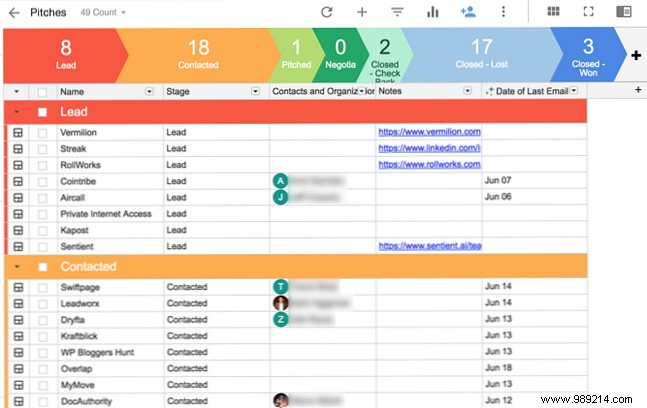Image resolution: width=647 pixels, height=408 pixels.
Task: Open the bar chart reports icon
Action: (432, 12)
